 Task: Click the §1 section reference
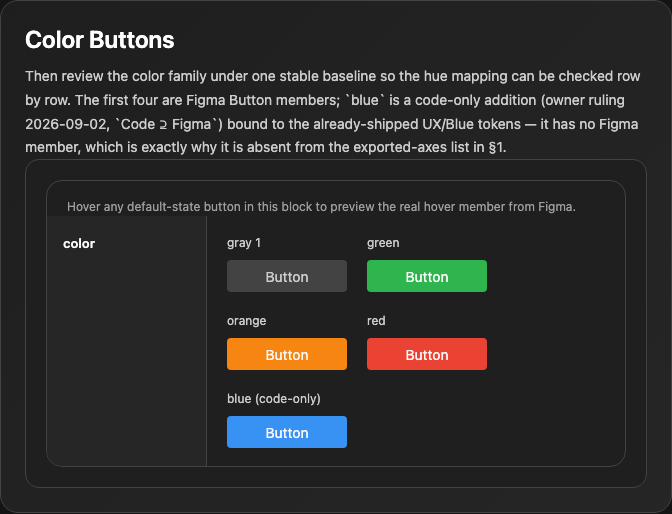coord(497,147)
